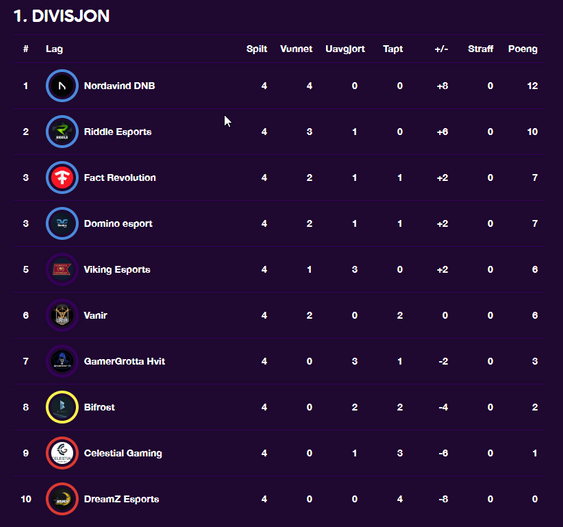The height and width of the screenshot is (527, 563).
Task: Open the Celestial Gaming team name
Action: coord(123,453)
